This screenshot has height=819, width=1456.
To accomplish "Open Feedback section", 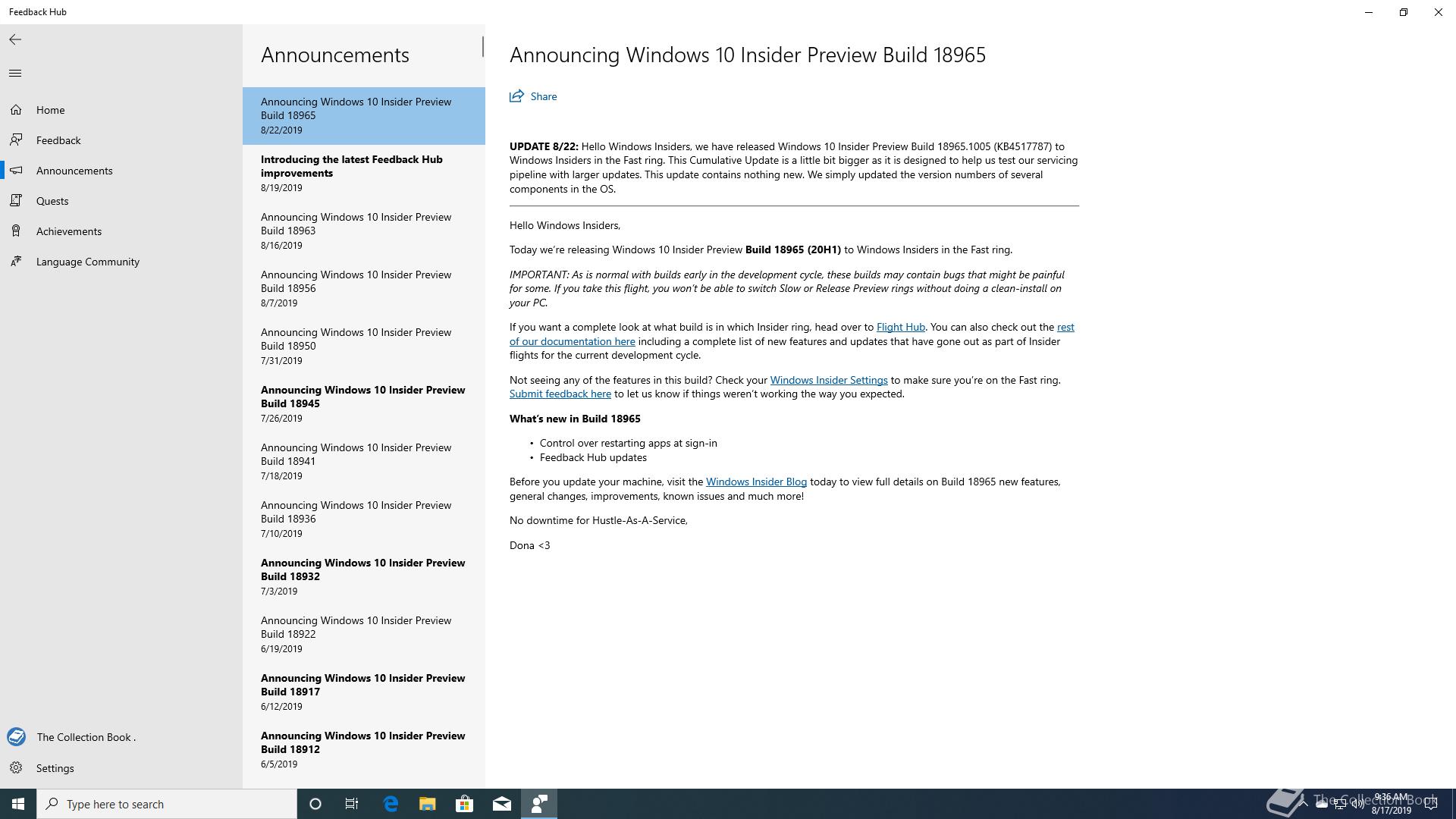I will click(121, 140).
